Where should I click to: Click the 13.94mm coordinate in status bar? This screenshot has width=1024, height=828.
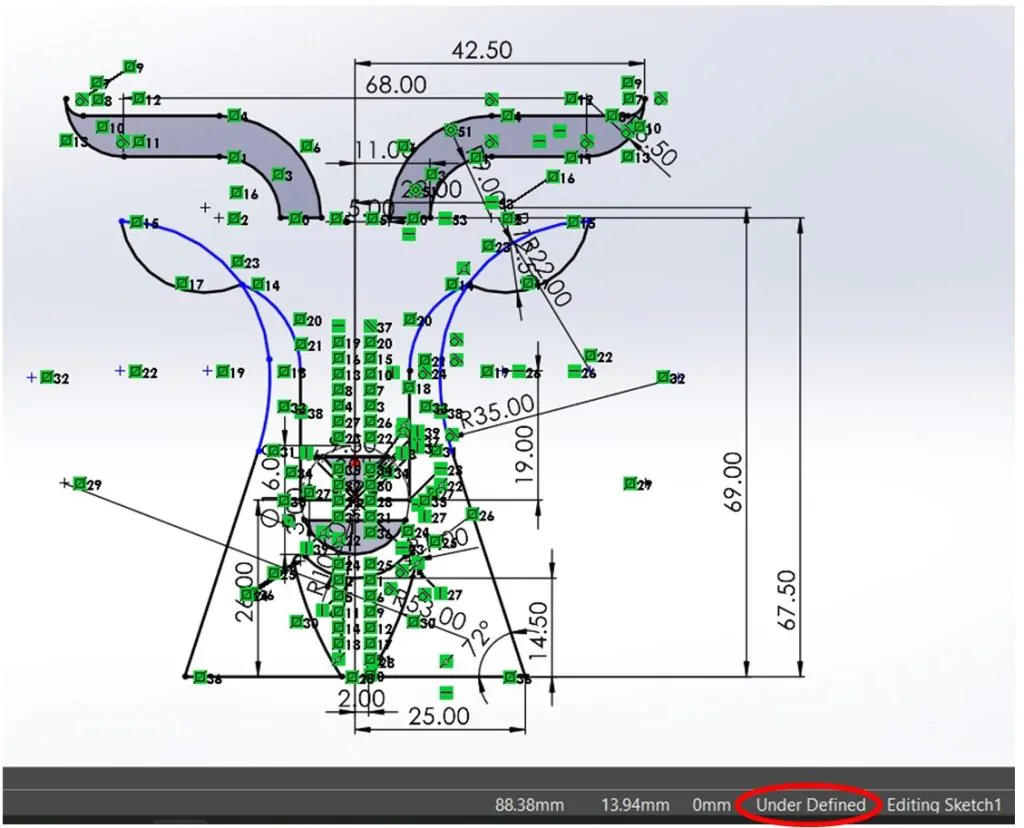click(635, 804)
